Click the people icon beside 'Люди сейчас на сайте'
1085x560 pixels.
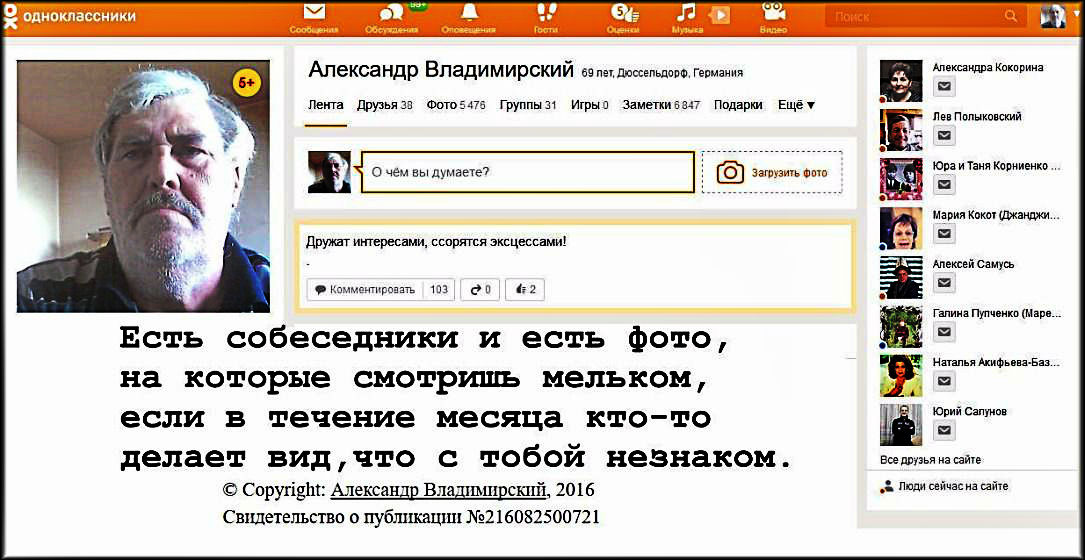(886, 487)
